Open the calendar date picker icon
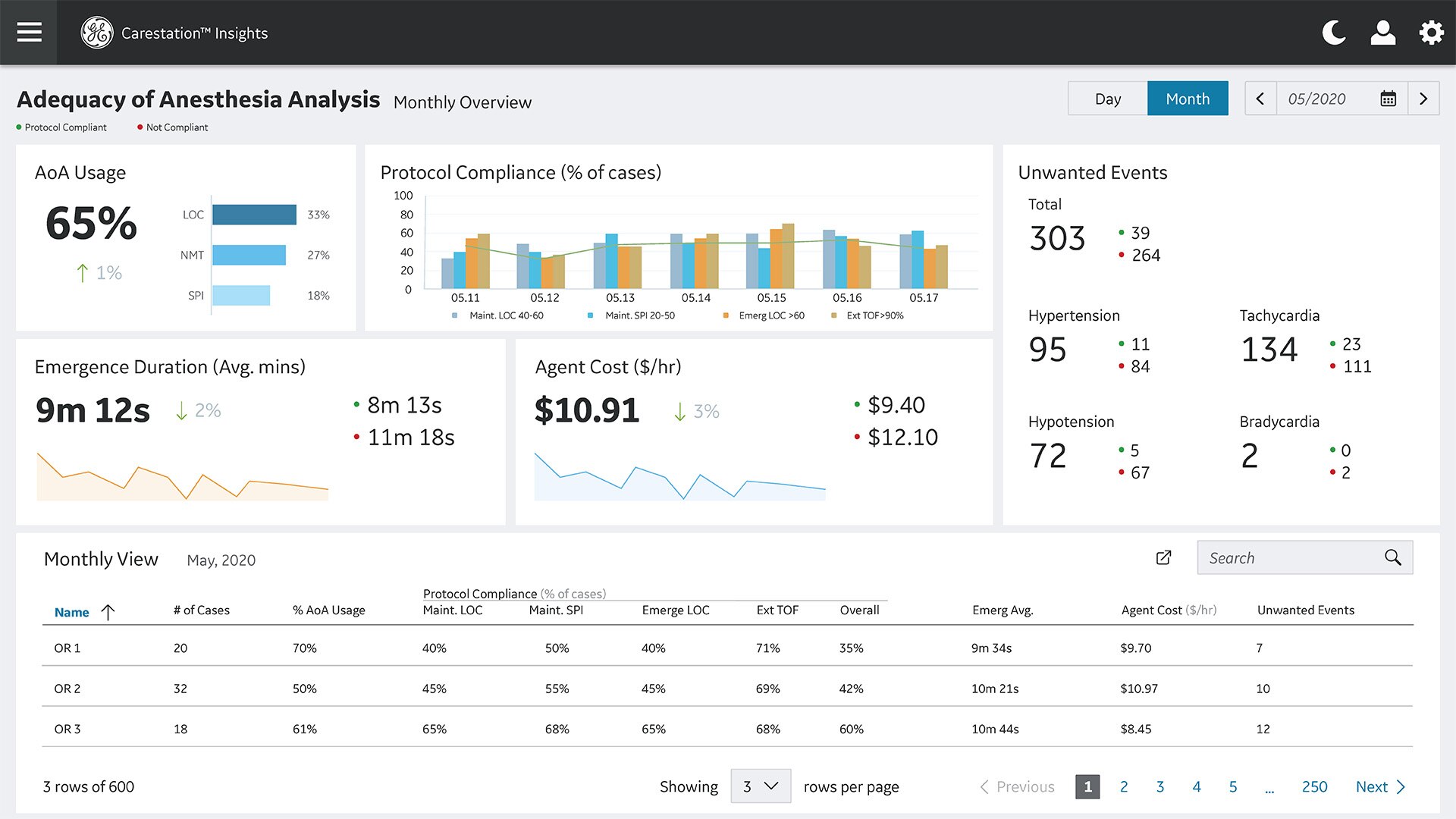The width and height of the screenshot is (1456, 819). pos(1388,99)
